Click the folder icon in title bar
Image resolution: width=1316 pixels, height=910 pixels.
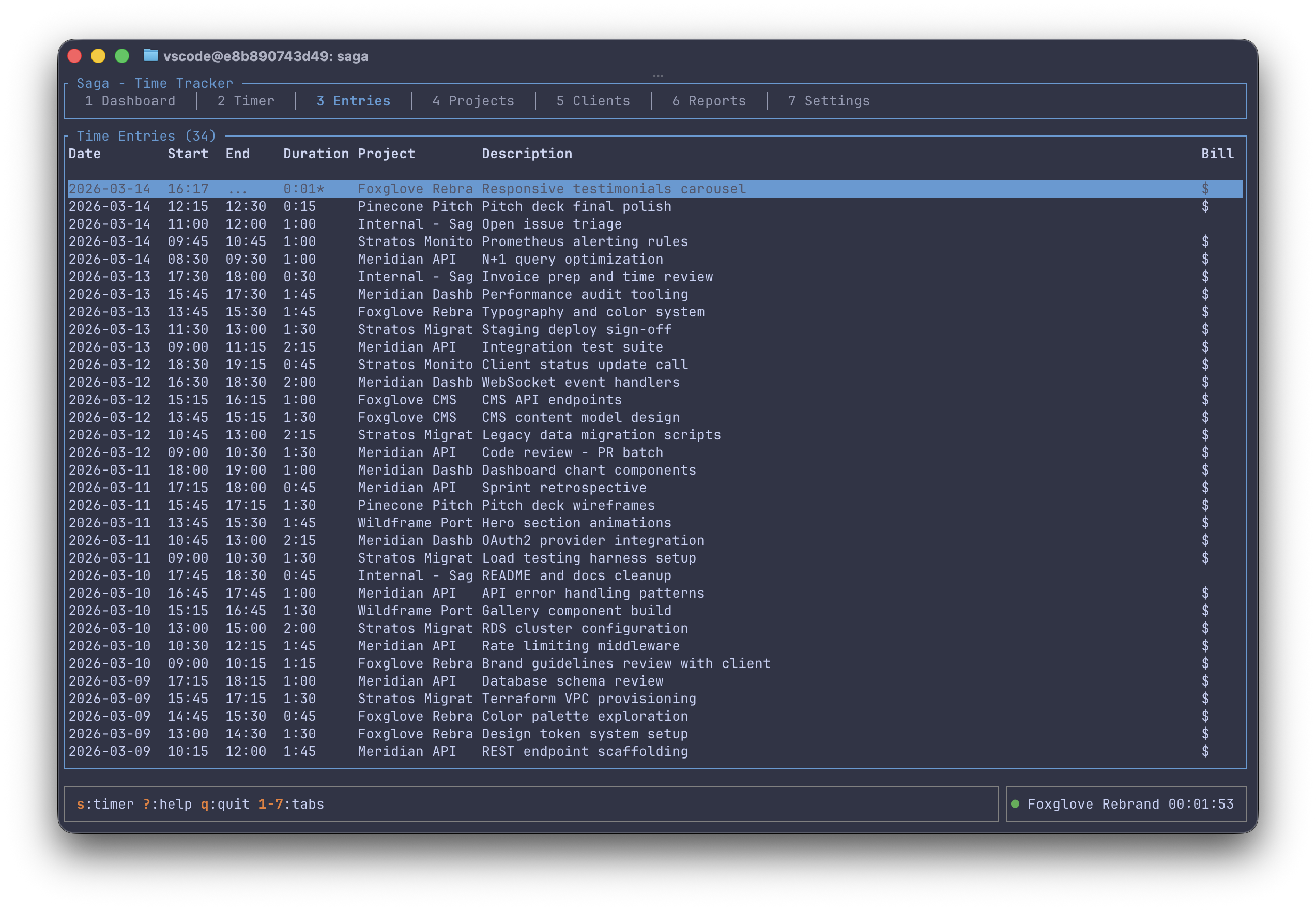click(x=150, y=55)
